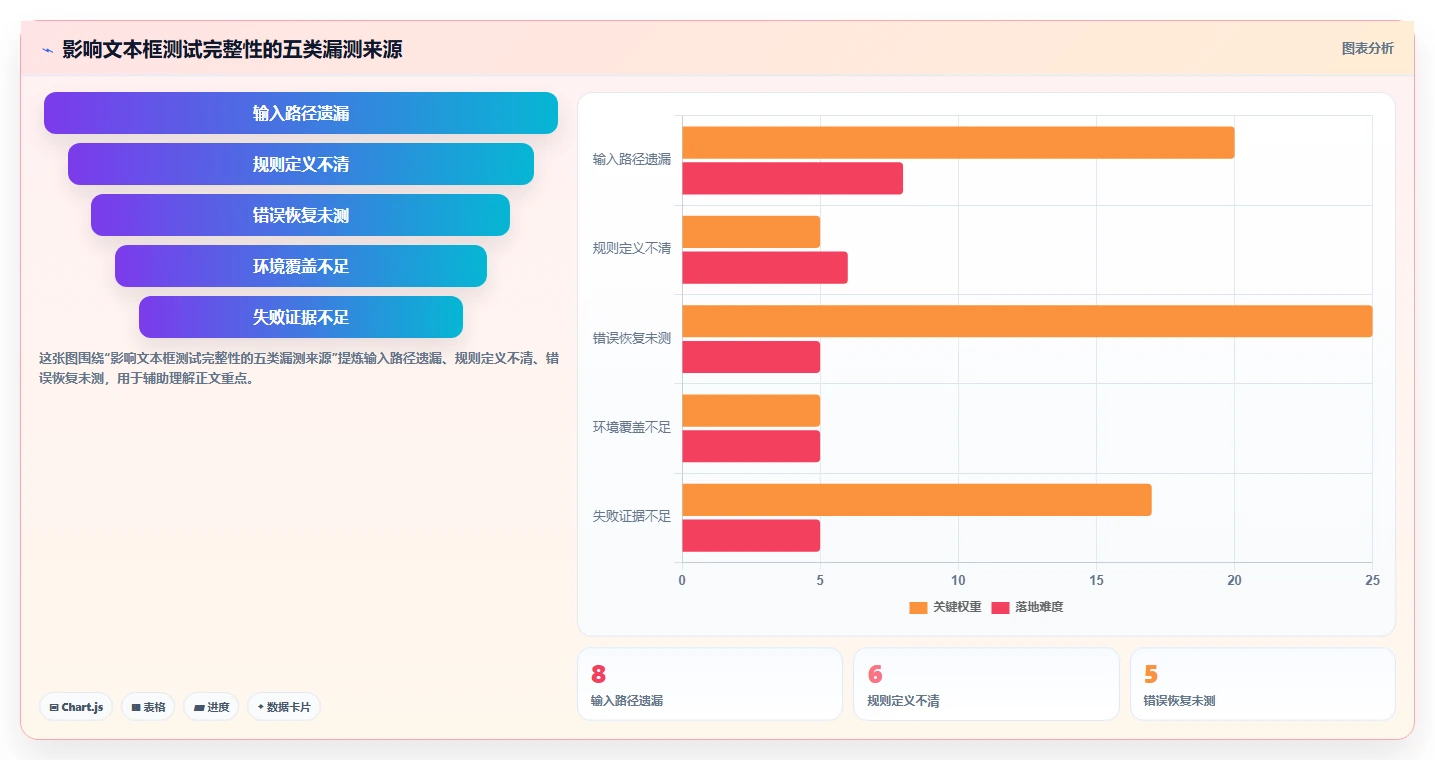Click the 表格 tag
This screenshot has width=1435, height=760.
pyautogui.click(x=148, y=707)
